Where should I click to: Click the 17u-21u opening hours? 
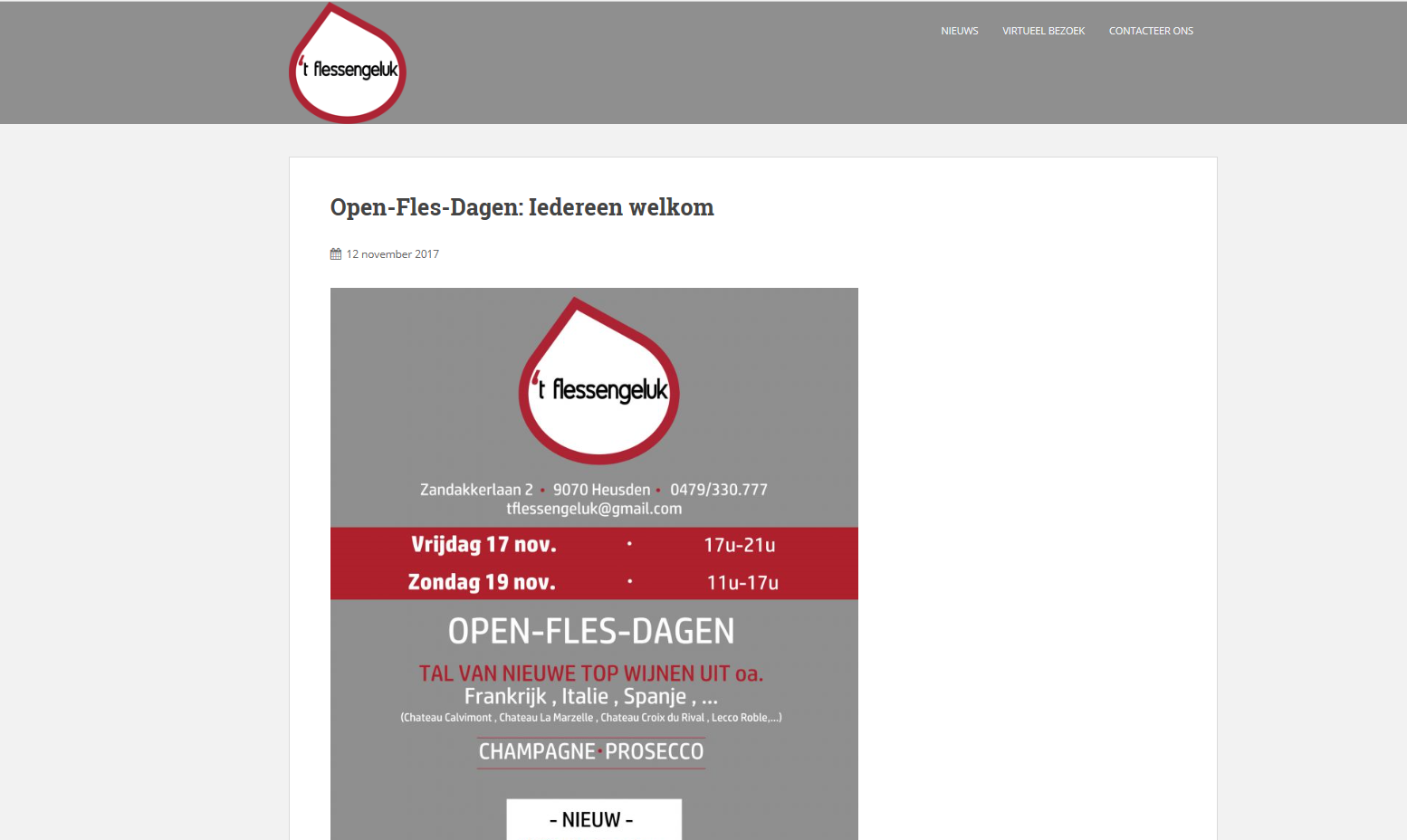coord(740,545)
